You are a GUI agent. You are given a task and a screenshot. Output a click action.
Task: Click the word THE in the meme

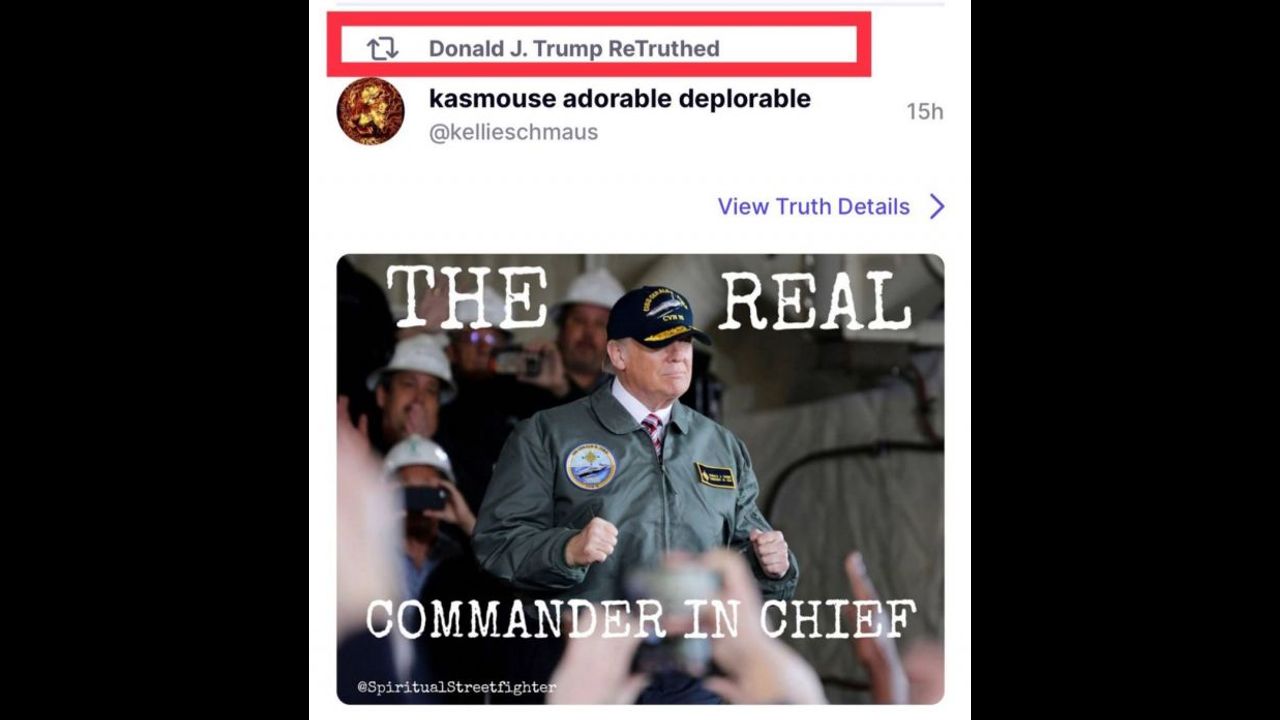tap(466, 297)
